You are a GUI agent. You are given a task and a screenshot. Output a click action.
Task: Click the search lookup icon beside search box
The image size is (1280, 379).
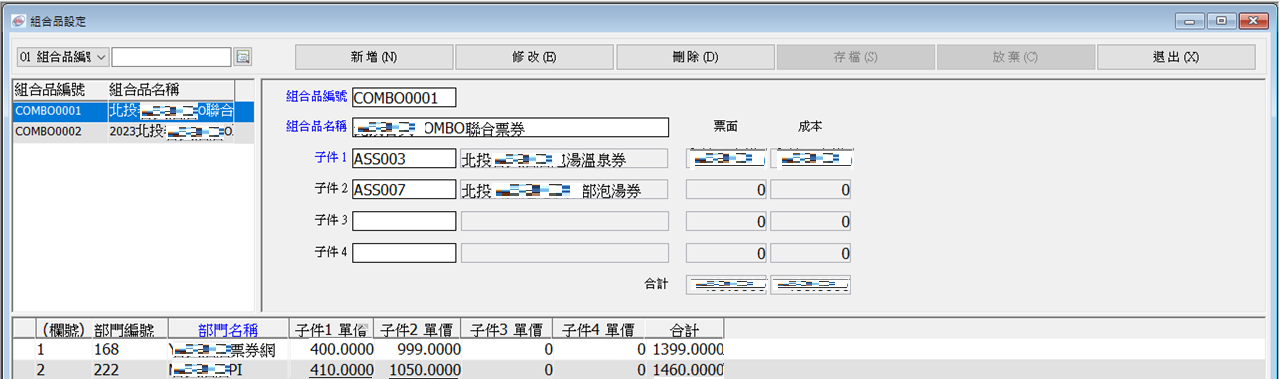[x=243, y=57]
